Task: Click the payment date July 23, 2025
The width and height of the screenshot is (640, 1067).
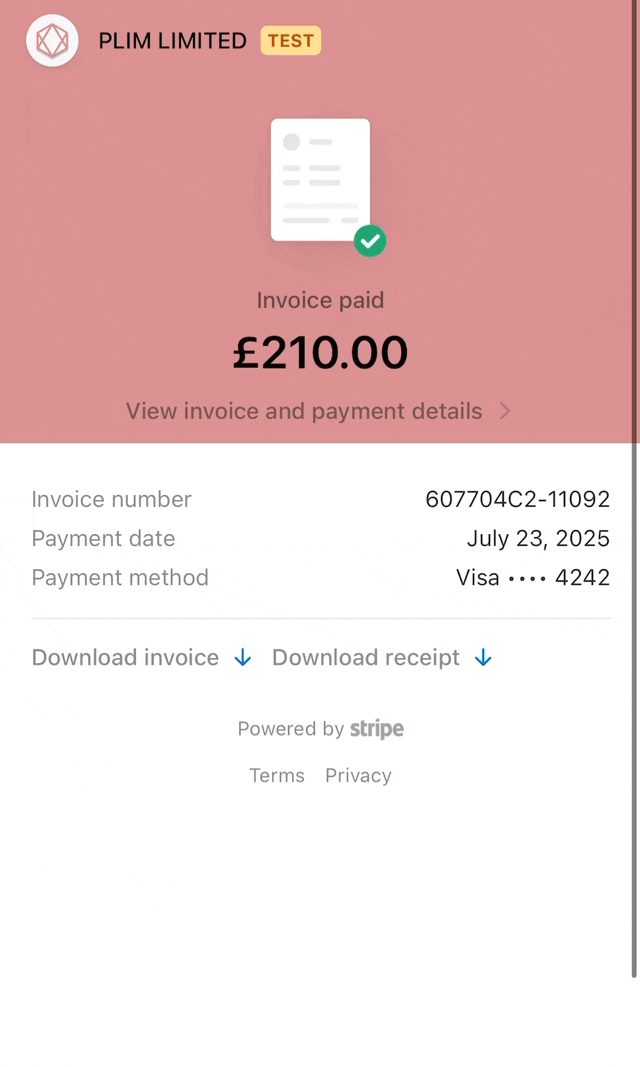Action: click(x=538, y=538)
